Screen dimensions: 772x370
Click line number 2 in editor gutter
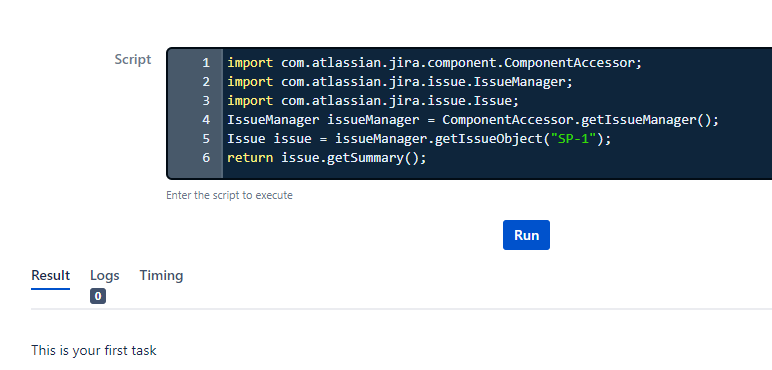point(206,82)
